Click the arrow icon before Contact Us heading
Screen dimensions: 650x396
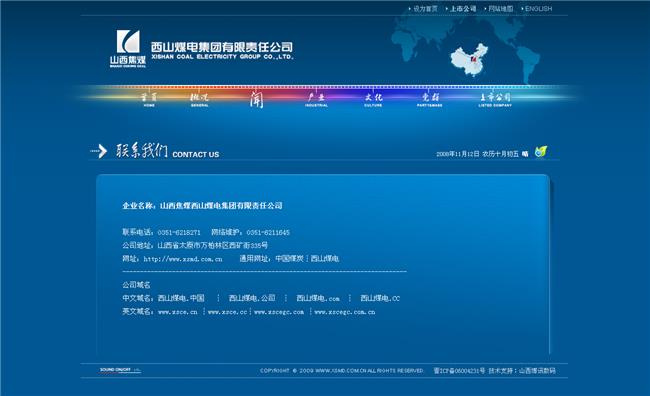point(99,151)
